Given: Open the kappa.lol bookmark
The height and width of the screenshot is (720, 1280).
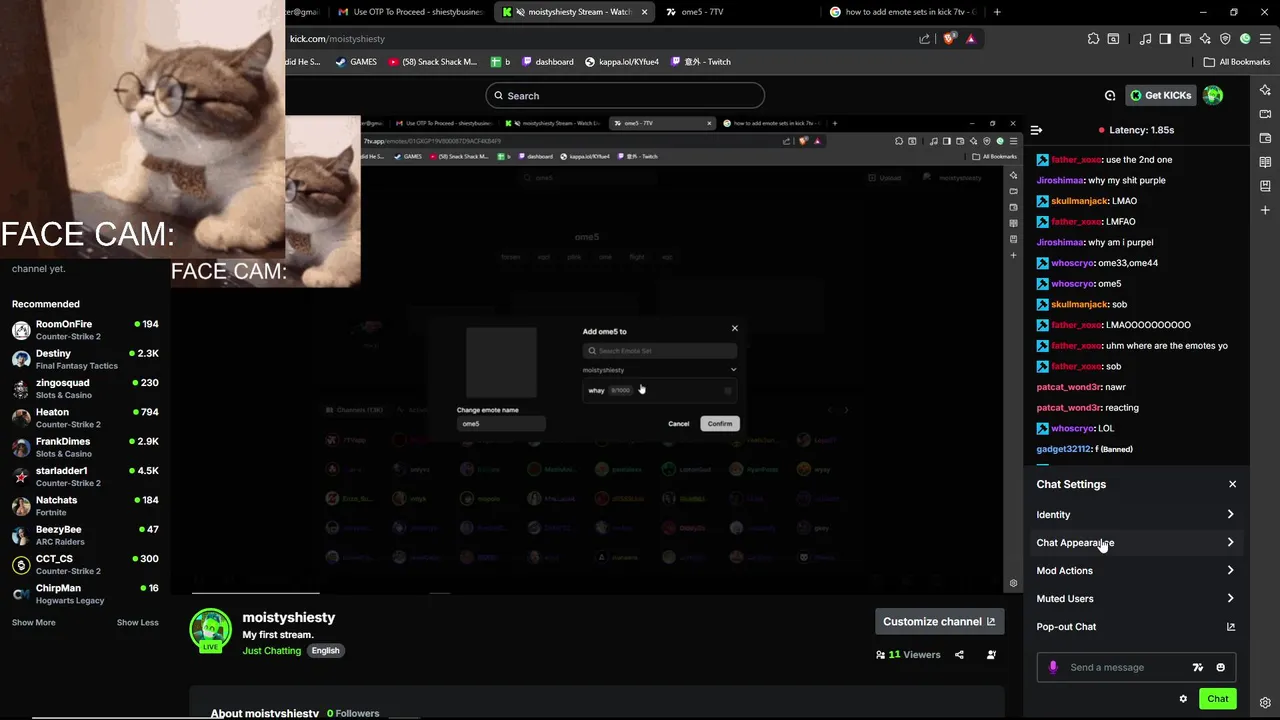Looking at the screenshot, I should pyautogui.click(x=622, y=62).
